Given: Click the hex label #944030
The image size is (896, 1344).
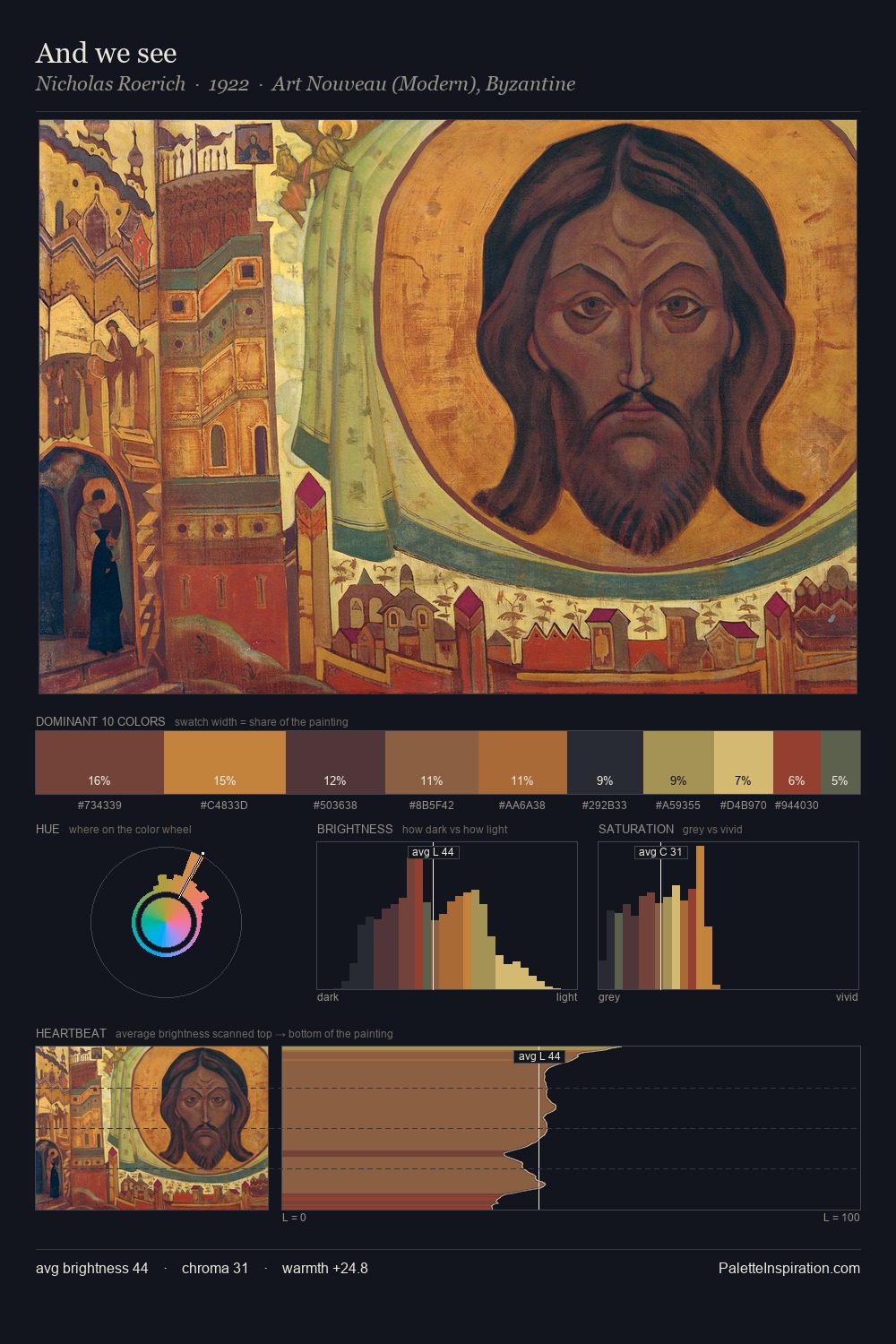Looking at the screenshot, I should click(797, 805).
